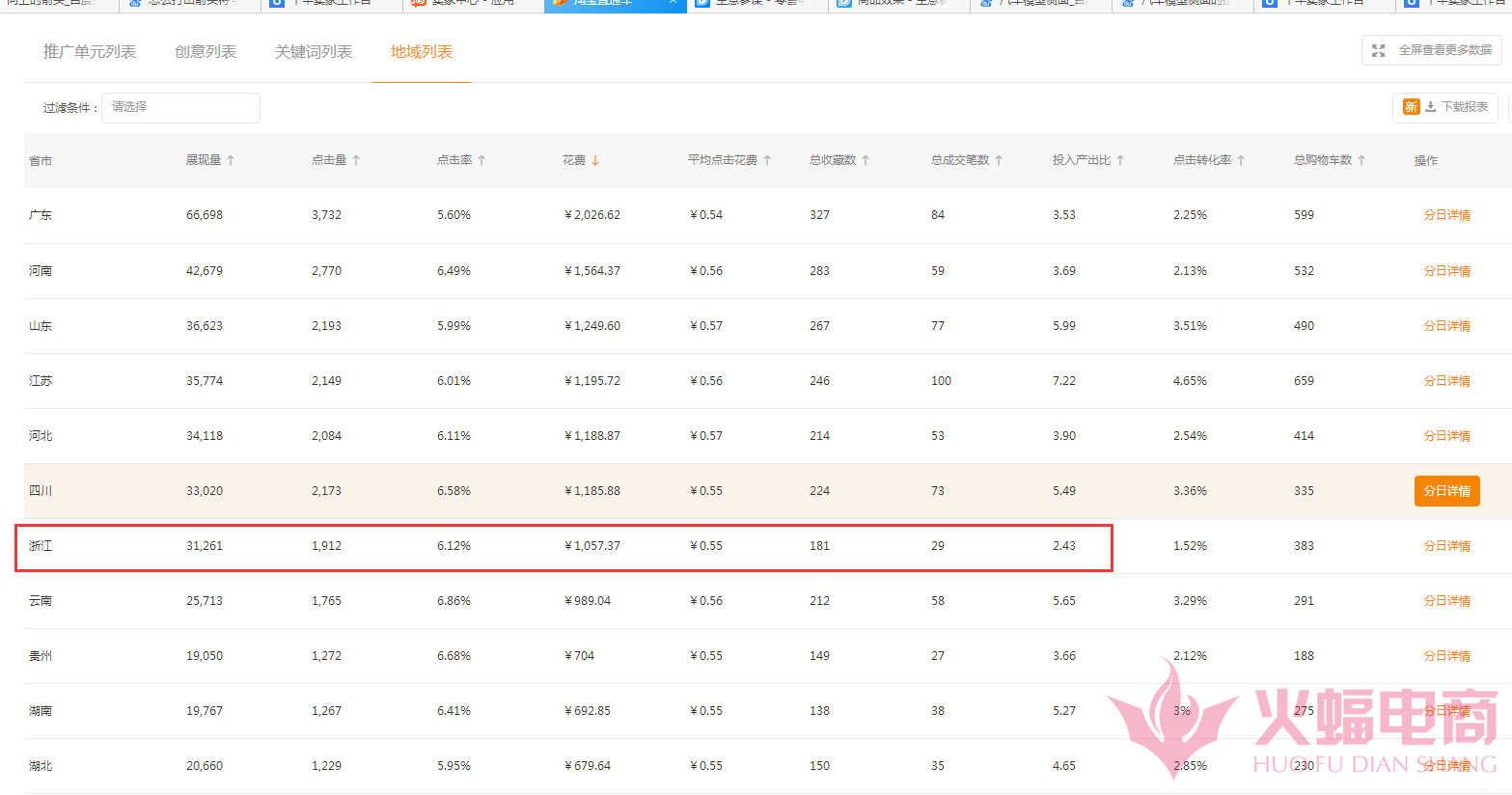Click the 总购物车数 sort arrow
Viewport: 1512px width, 795px height.
[1361, 160]
